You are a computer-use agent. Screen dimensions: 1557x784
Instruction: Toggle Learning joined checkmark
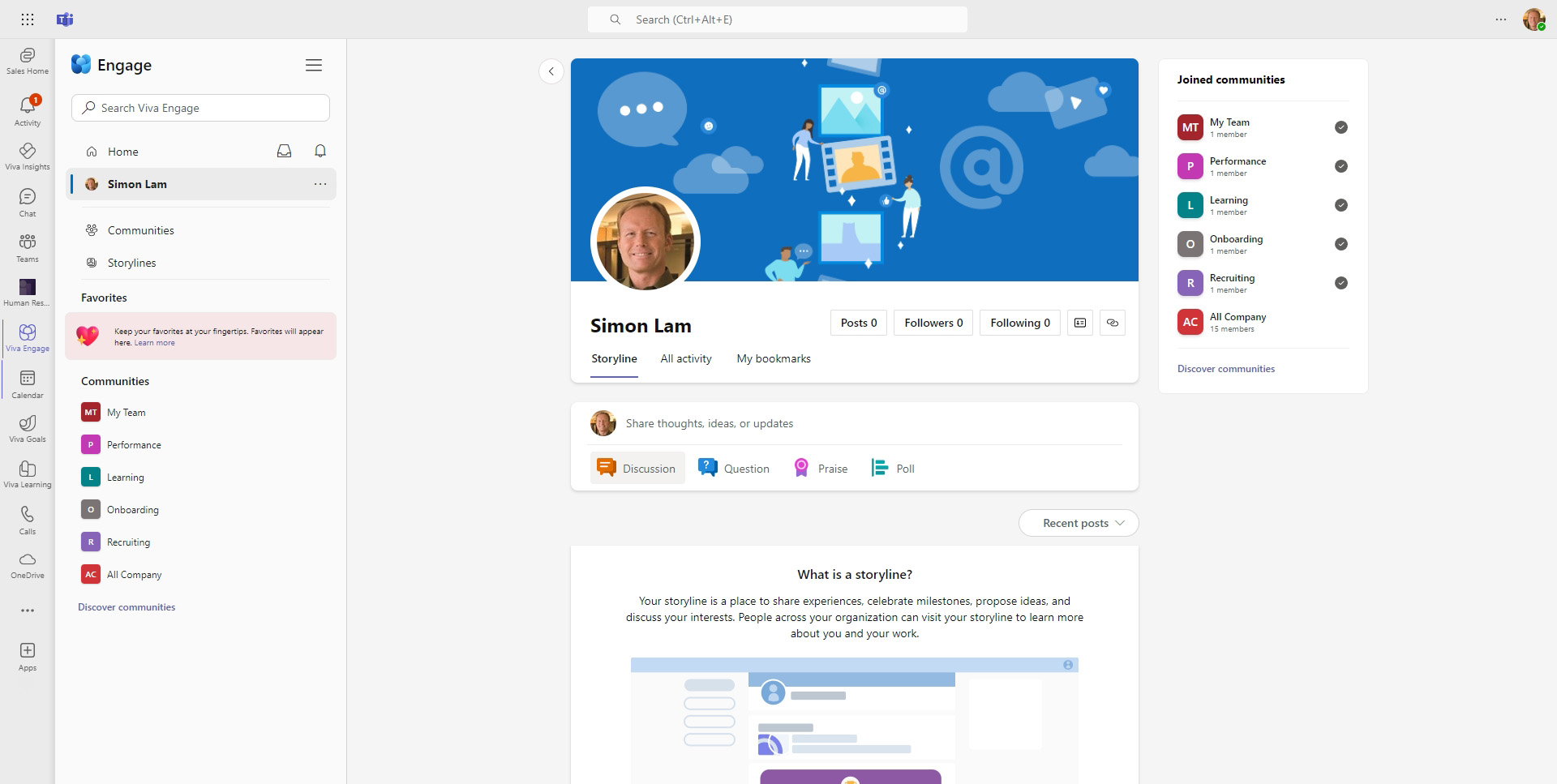tap(1341, 205)
